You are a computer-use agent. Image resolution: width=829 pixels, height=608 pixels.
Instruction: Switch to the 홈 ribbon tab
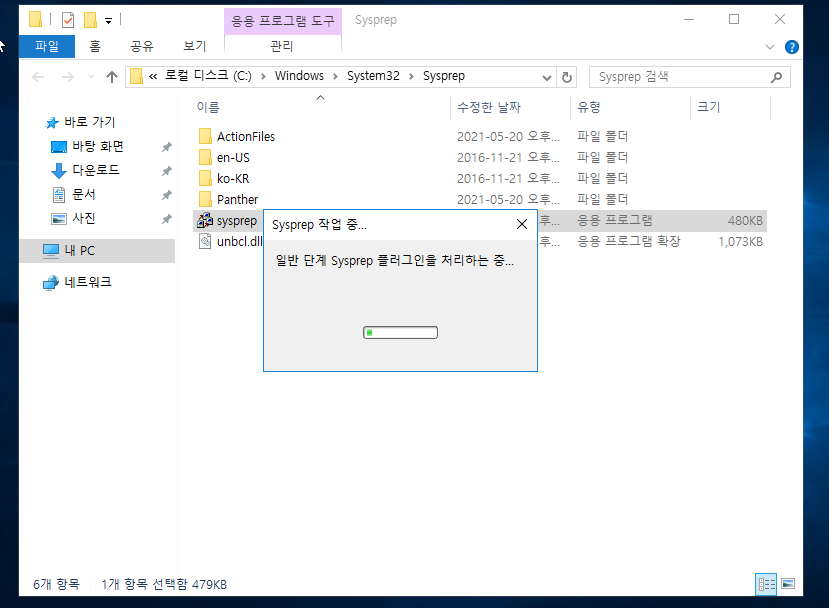(x=95, y=47)
